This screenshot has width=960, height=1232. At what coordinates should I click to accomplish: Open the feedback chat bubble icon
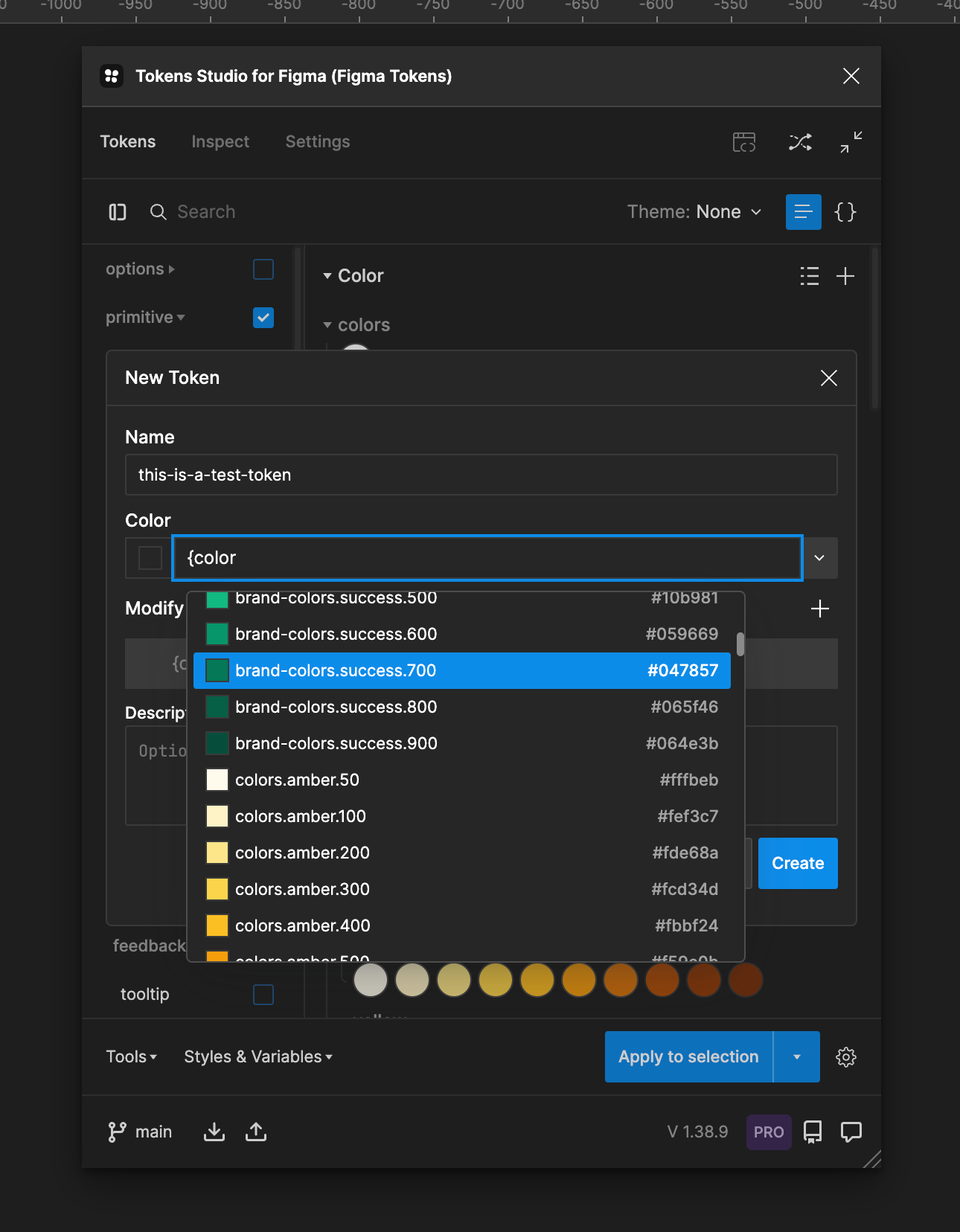[x=851, y=1132]
